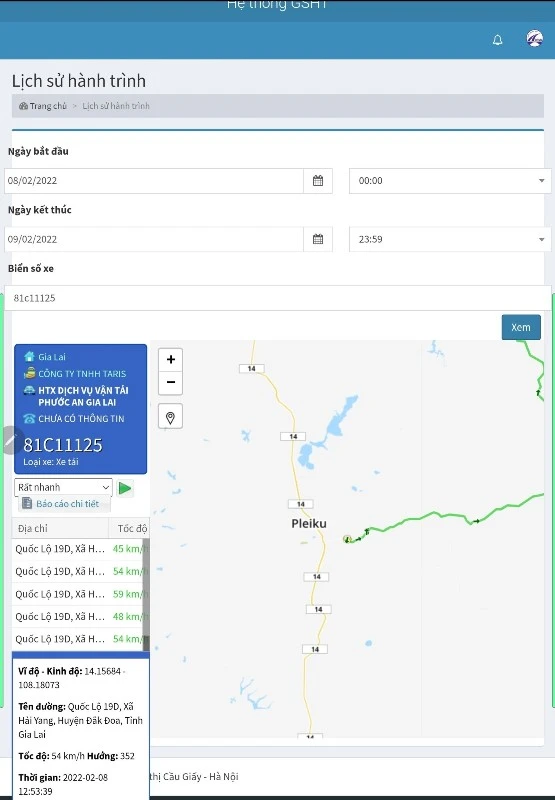
Task: Click the map location pin button
Action: pyautogui.click(x=170, y=417)
